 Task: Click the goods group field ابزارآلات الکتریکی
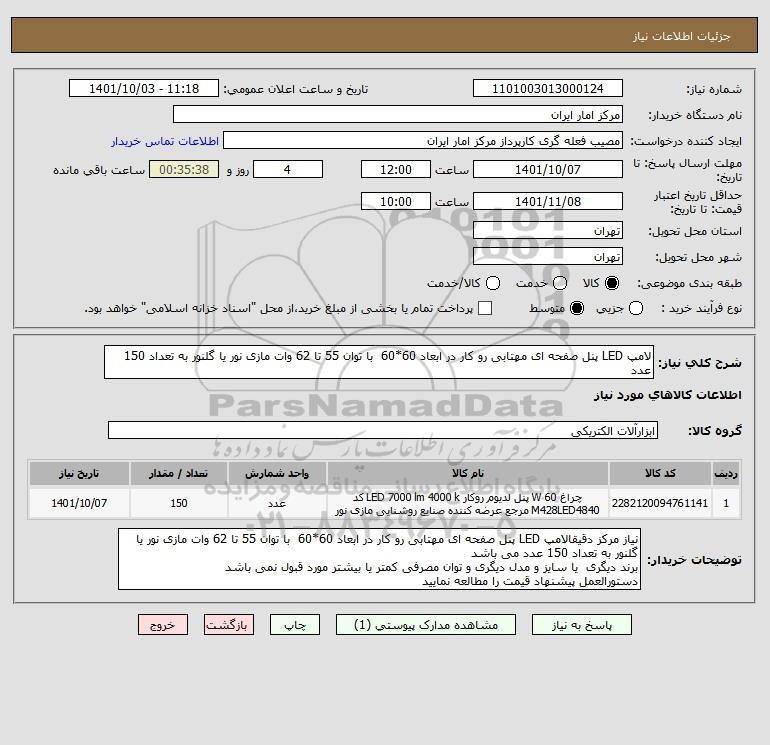[383, 431]
